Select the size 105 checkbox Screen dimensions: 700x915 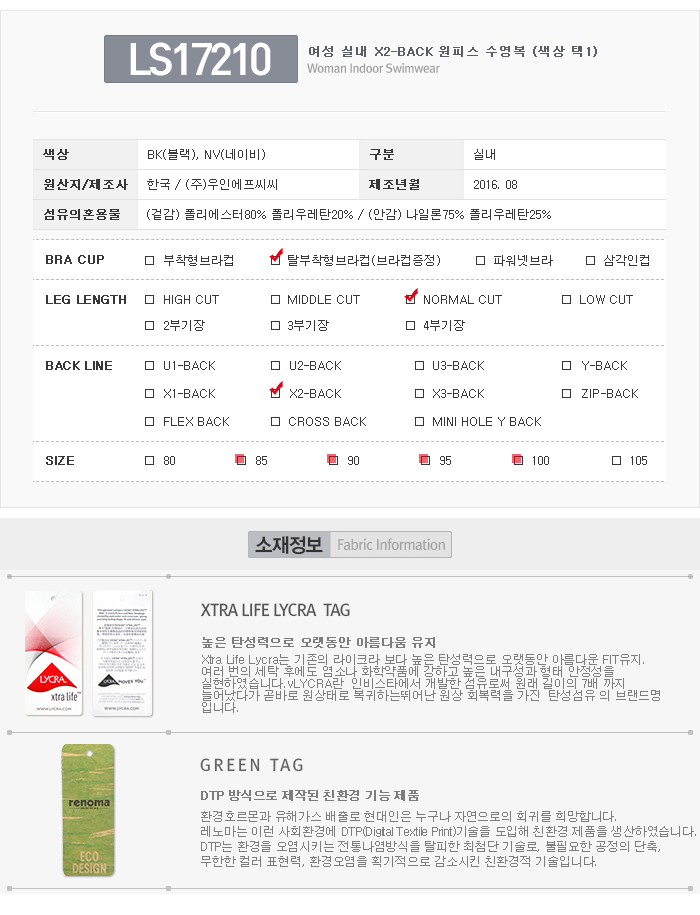pos(617,461)
